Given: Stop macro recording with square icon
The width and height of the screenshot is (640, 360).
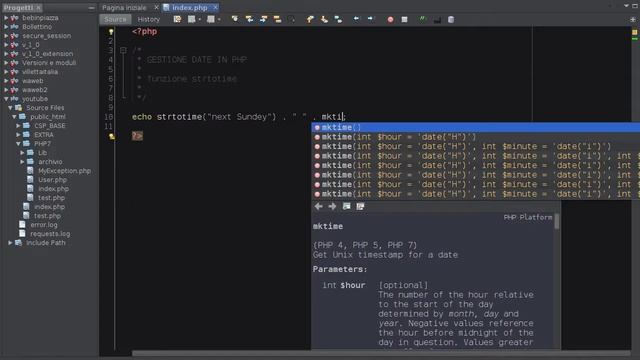Looking at the screenshot, I should 404,19.
